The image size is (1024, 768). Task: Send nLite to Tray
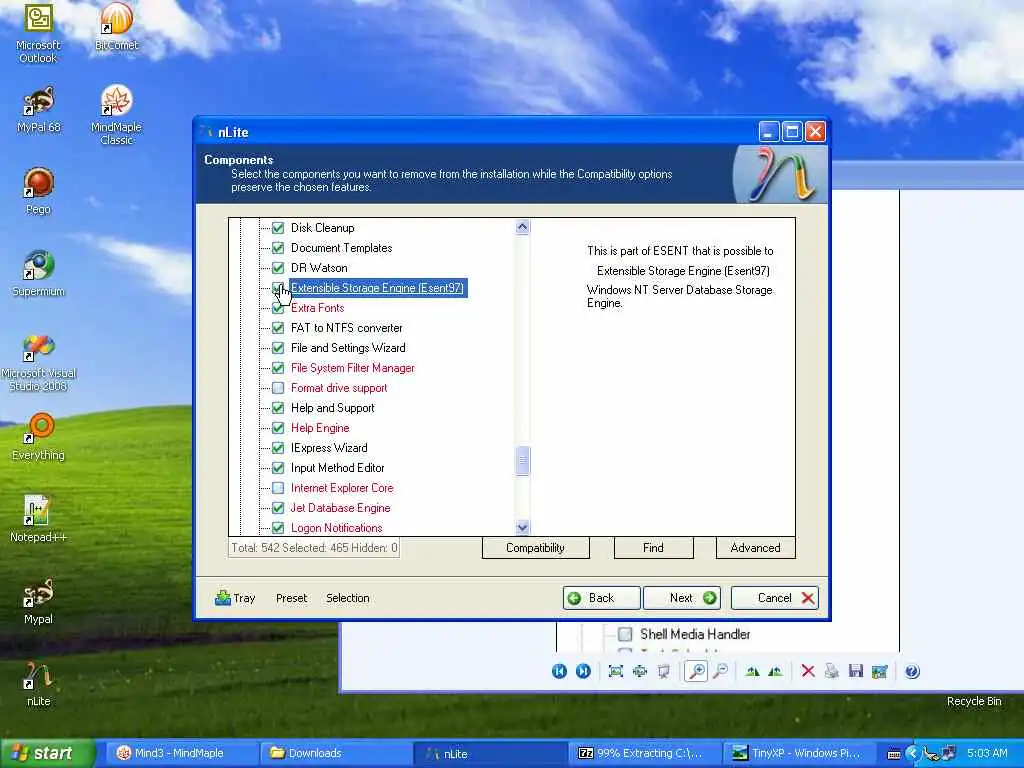(x=235, y=598)
